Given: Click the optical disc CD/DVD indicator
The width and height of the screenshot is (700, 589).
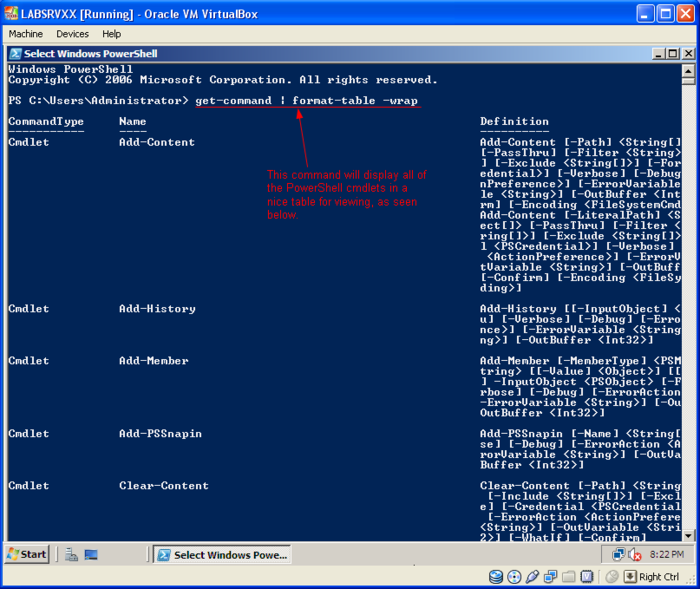Looking at the screenshot, I should pyautogui.click(x=514, y=577).
